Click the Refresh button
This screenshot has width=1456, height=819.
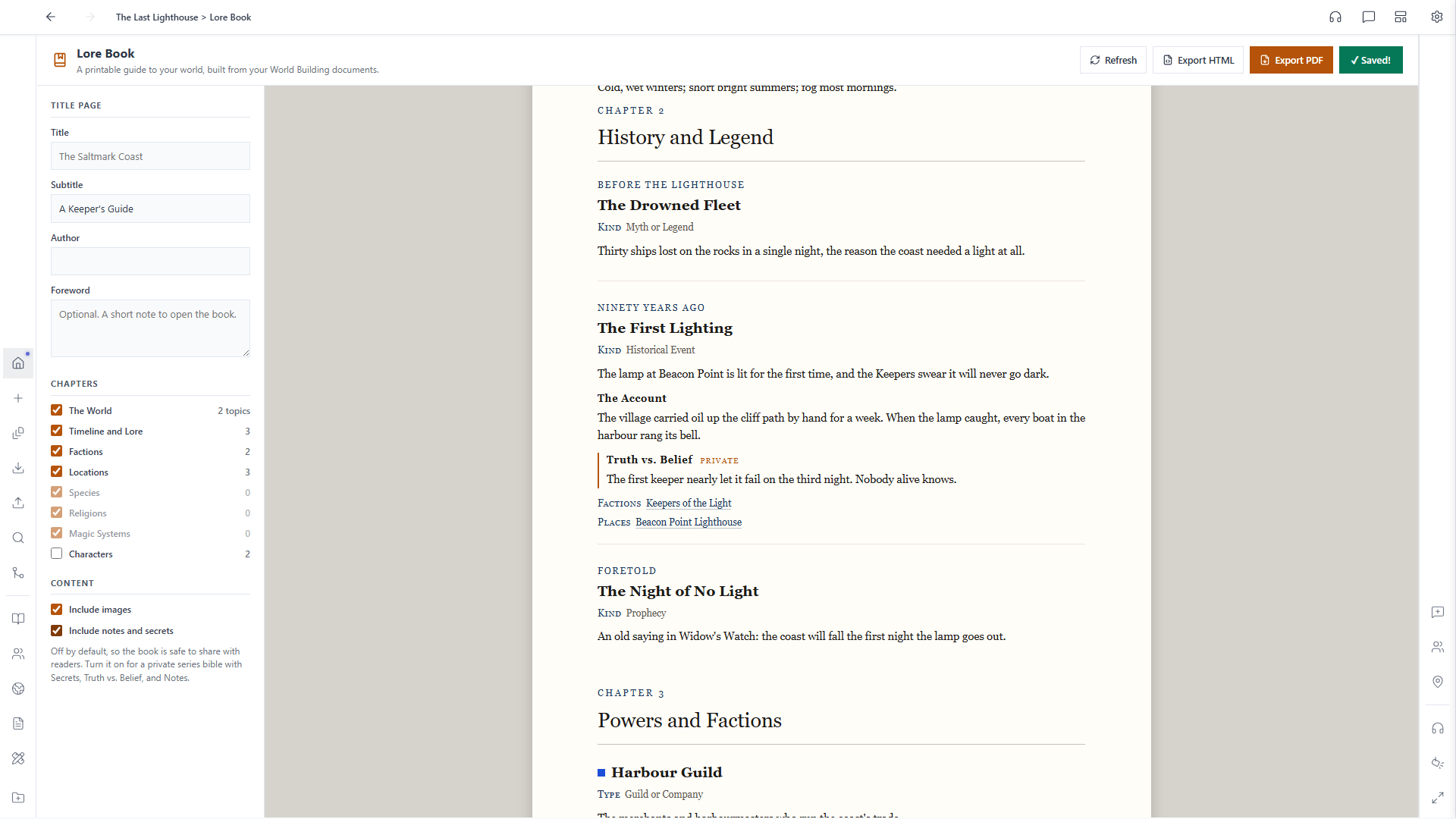click(1112, 60)
